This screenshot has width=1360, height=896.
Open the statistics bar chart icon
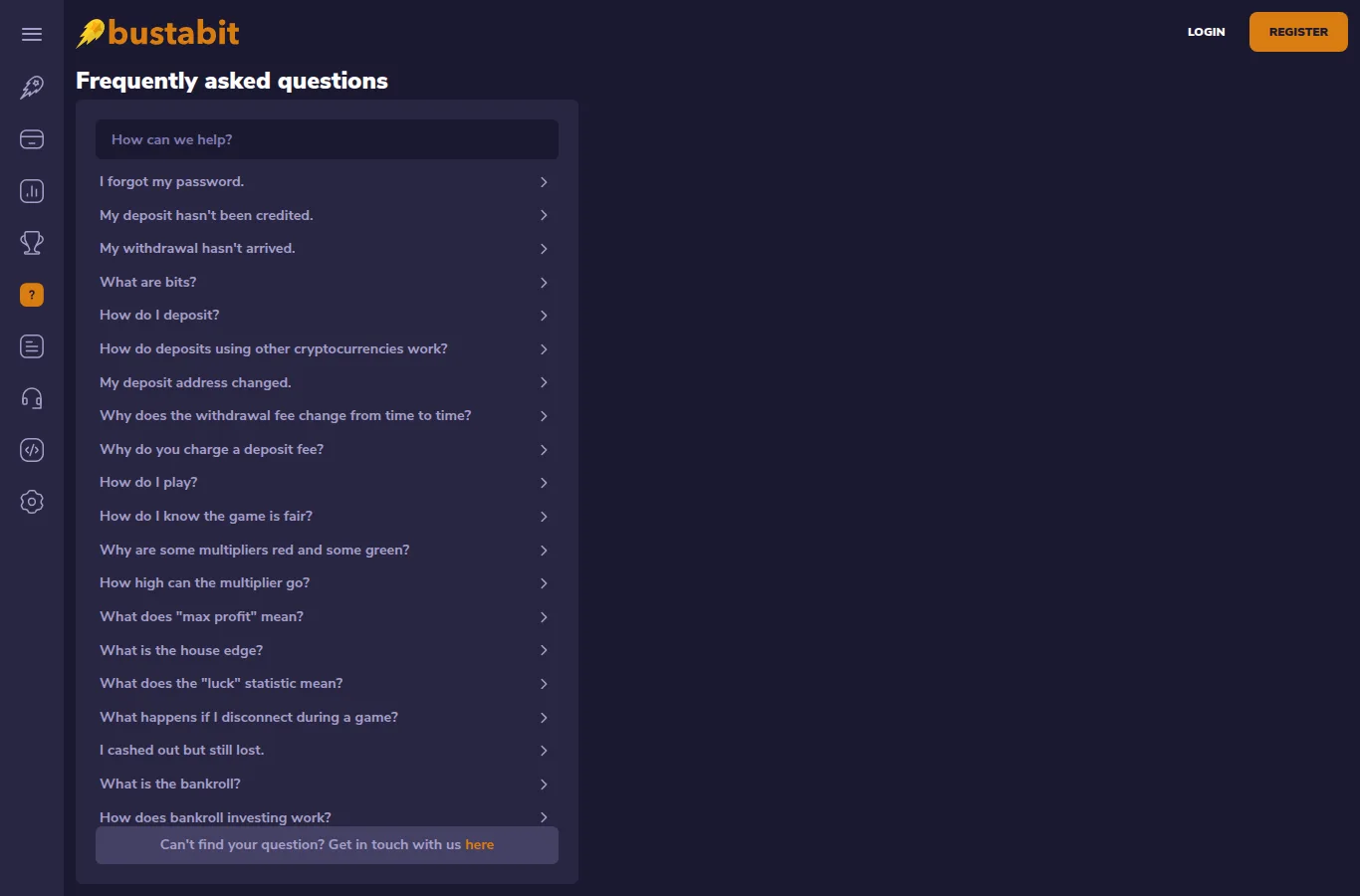(32, 191)
